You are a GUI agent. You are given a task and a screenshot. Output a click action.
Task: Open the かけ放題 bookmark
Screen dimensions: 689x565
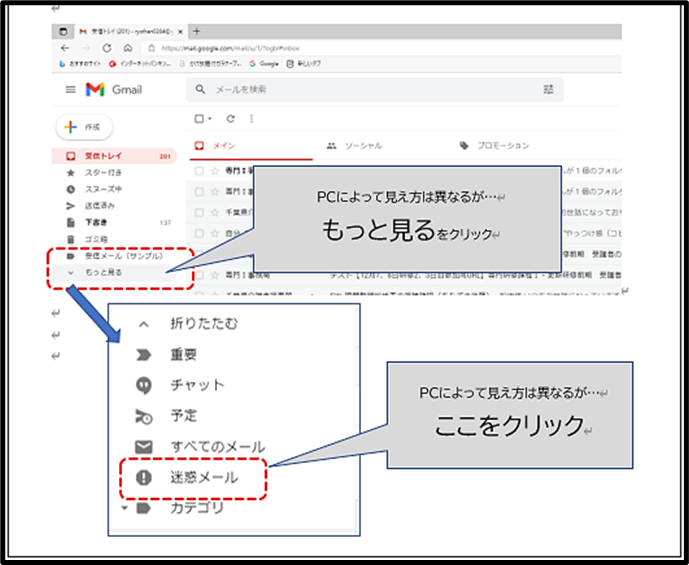[x=210, y=64]
